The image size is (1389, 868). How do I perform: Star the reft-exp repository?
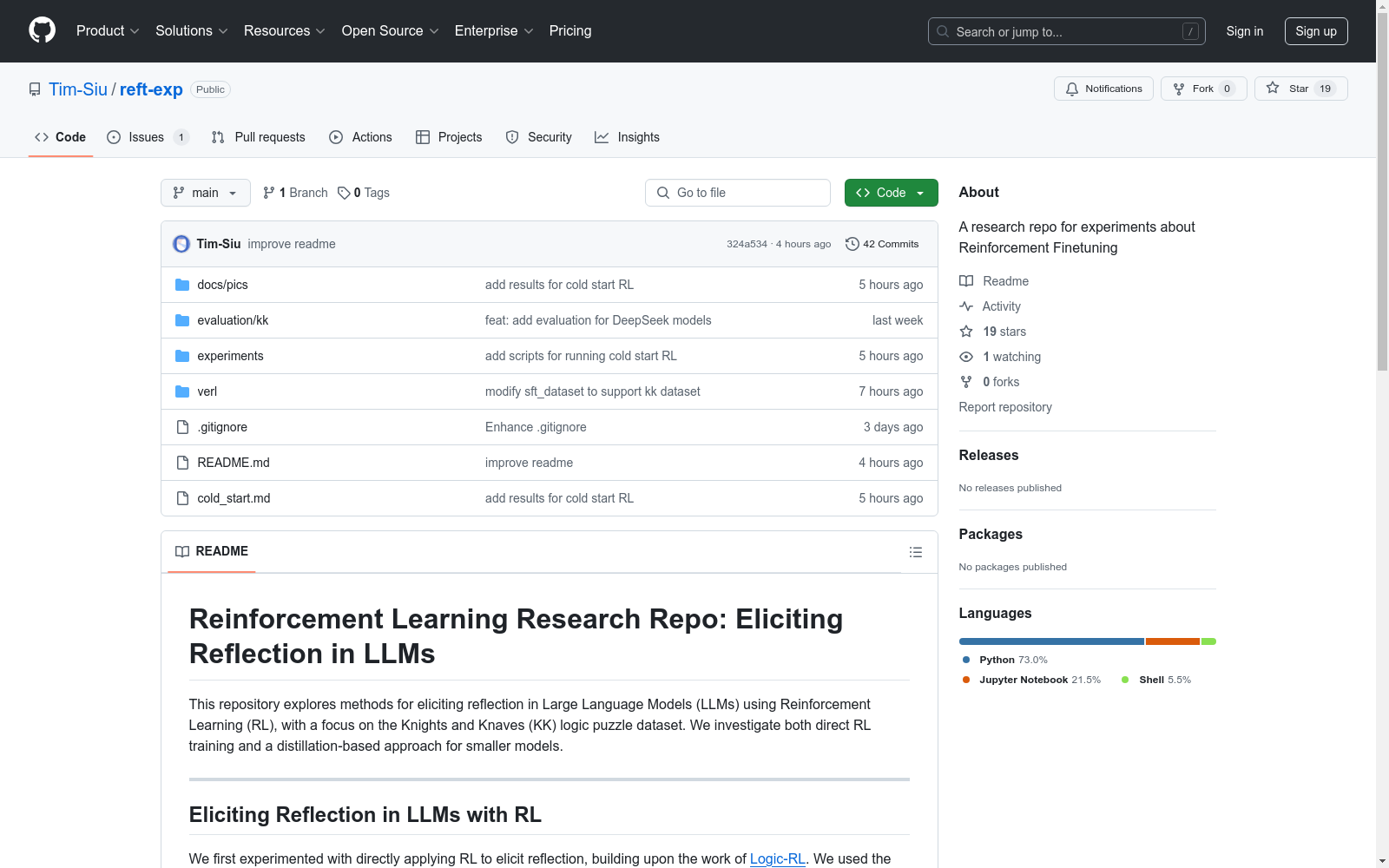(x=1300, y=89)
